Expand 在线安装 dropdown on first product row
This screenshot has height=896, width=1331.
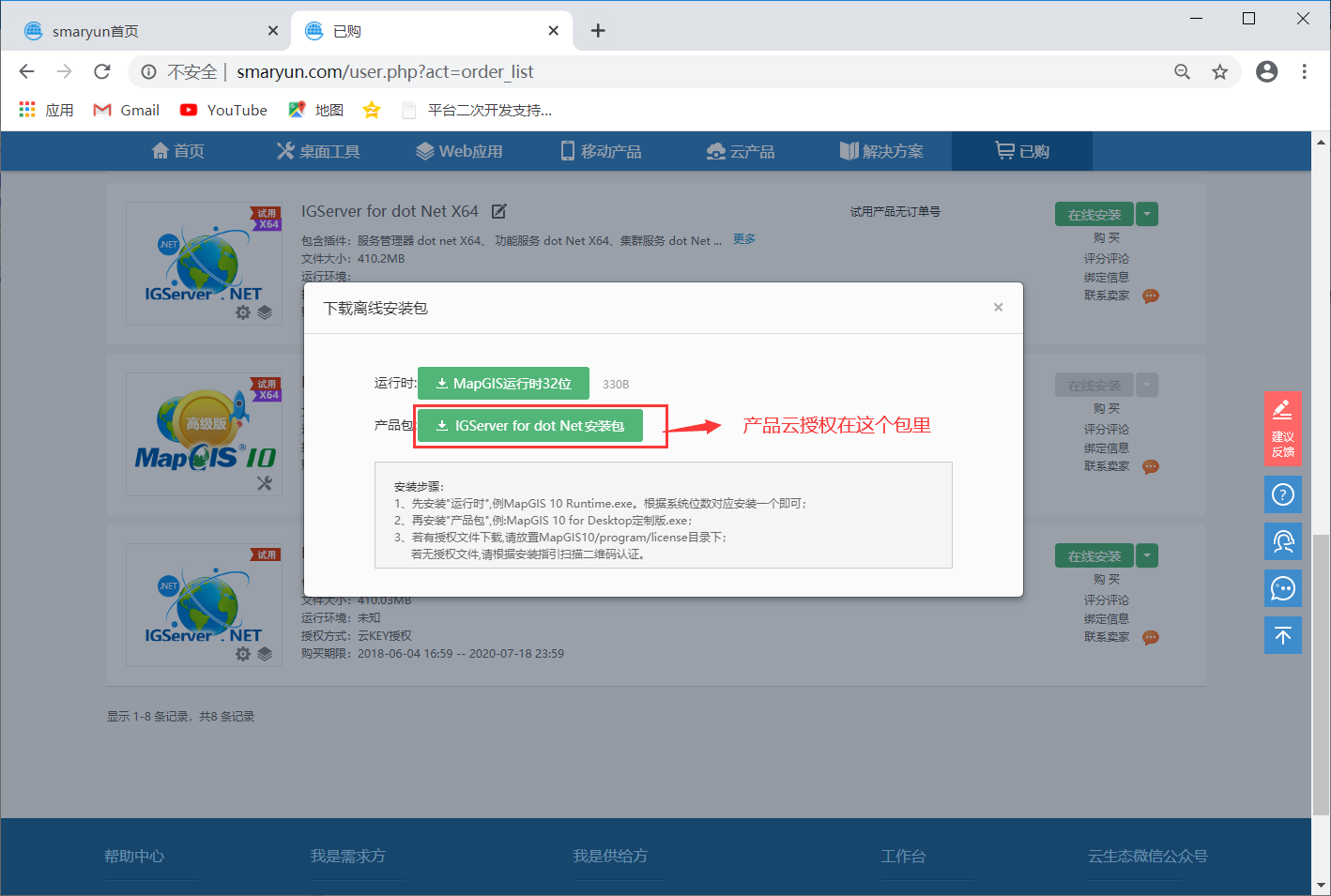point(1146,214)
